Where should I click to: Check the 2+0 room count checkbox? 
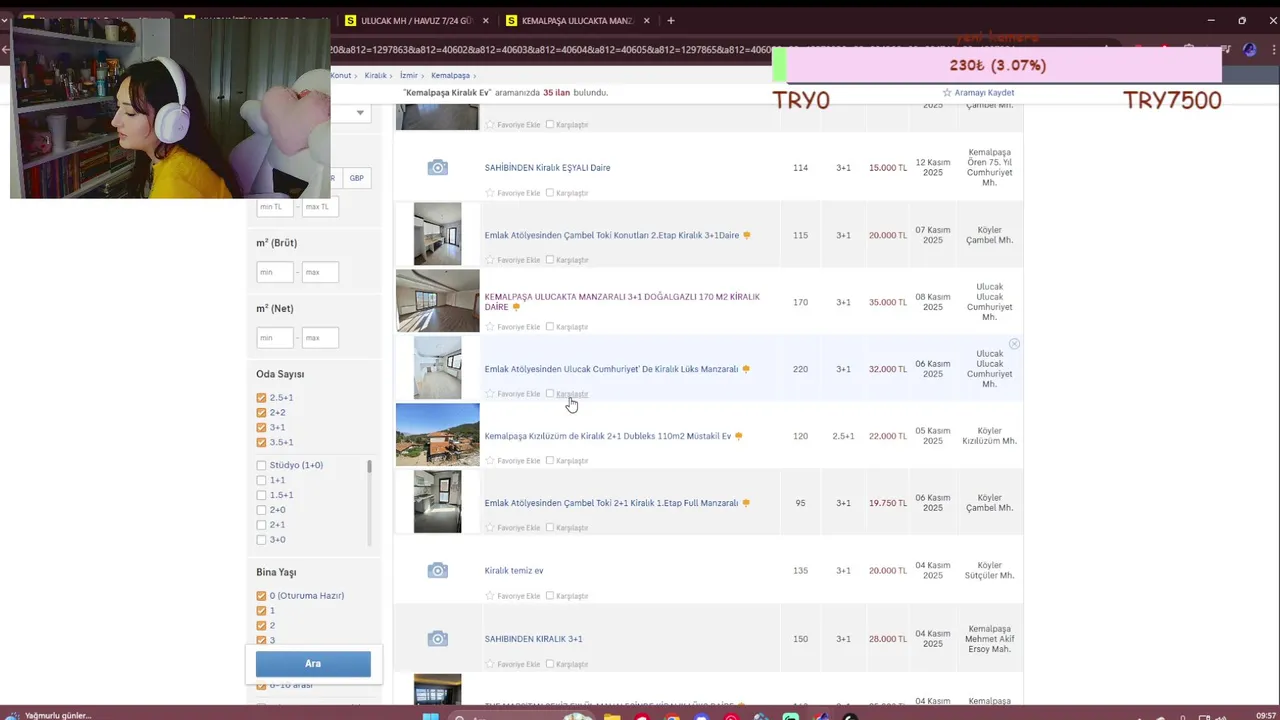point(261,510)
